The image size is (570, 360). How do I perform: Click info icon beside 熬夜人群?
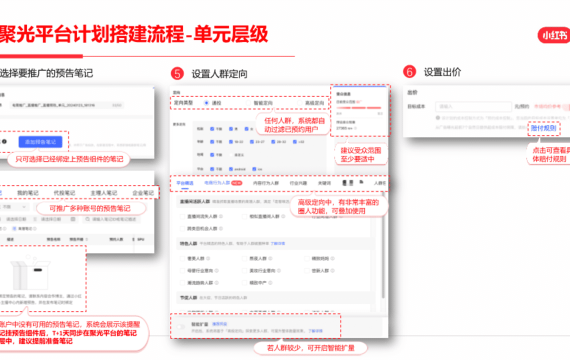tap(270, 259)
